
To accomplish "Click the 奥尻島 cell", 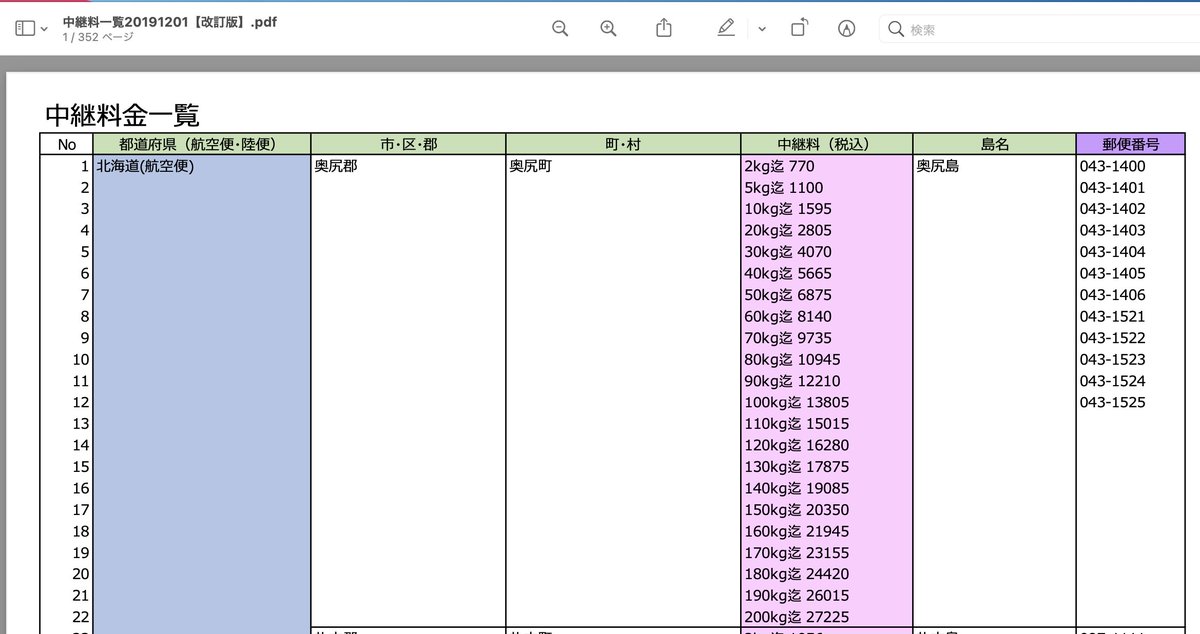I will 938,166.
